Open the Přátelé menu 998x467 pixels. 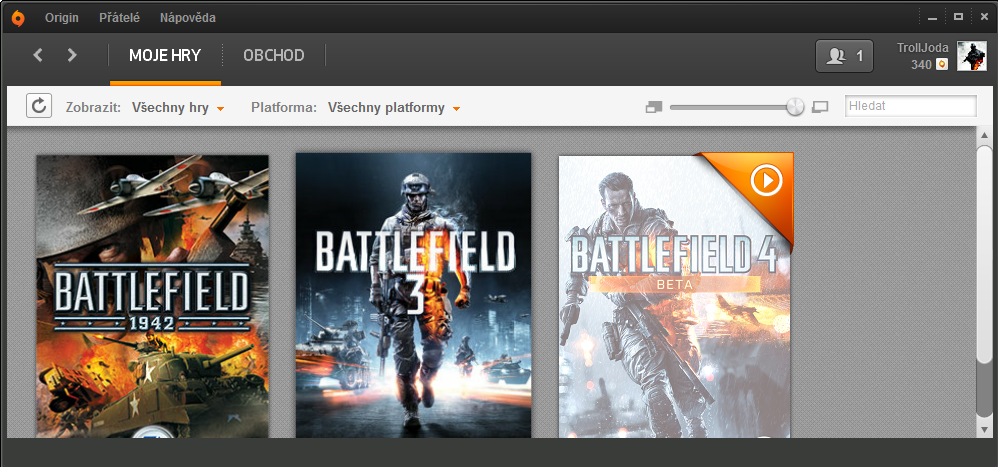click(120, 17)
